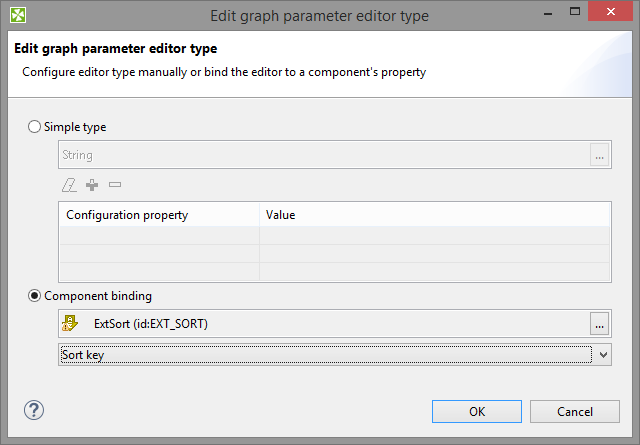Click the browse button beside the String field

click(x=599, y=155)
